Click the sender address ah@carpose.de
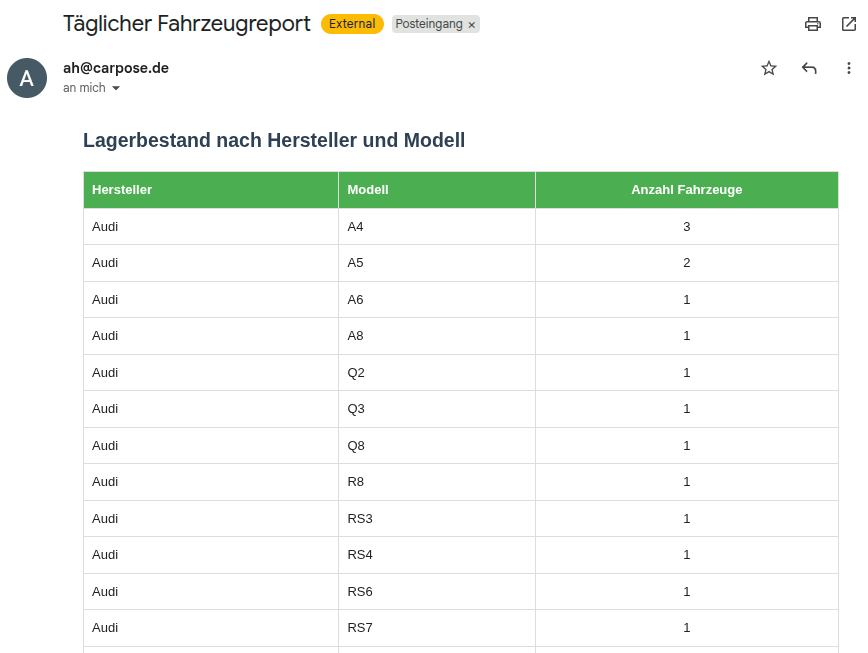Viewport: 868px width, 653px height. coord(115,68)
